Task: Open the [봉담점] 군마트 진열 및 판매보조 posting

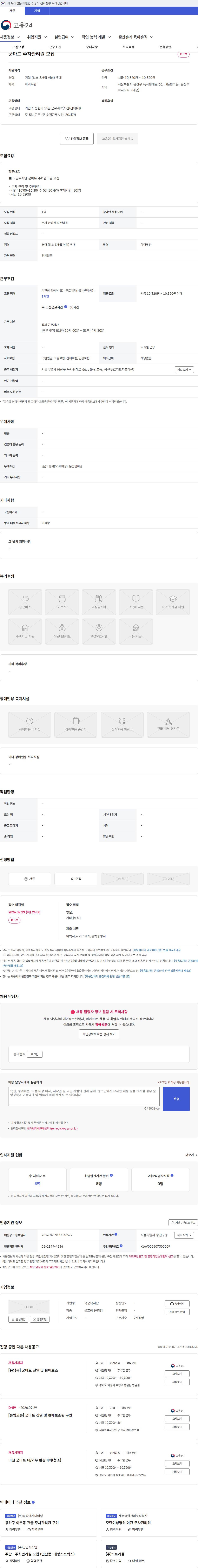Action: (33, 1370)
